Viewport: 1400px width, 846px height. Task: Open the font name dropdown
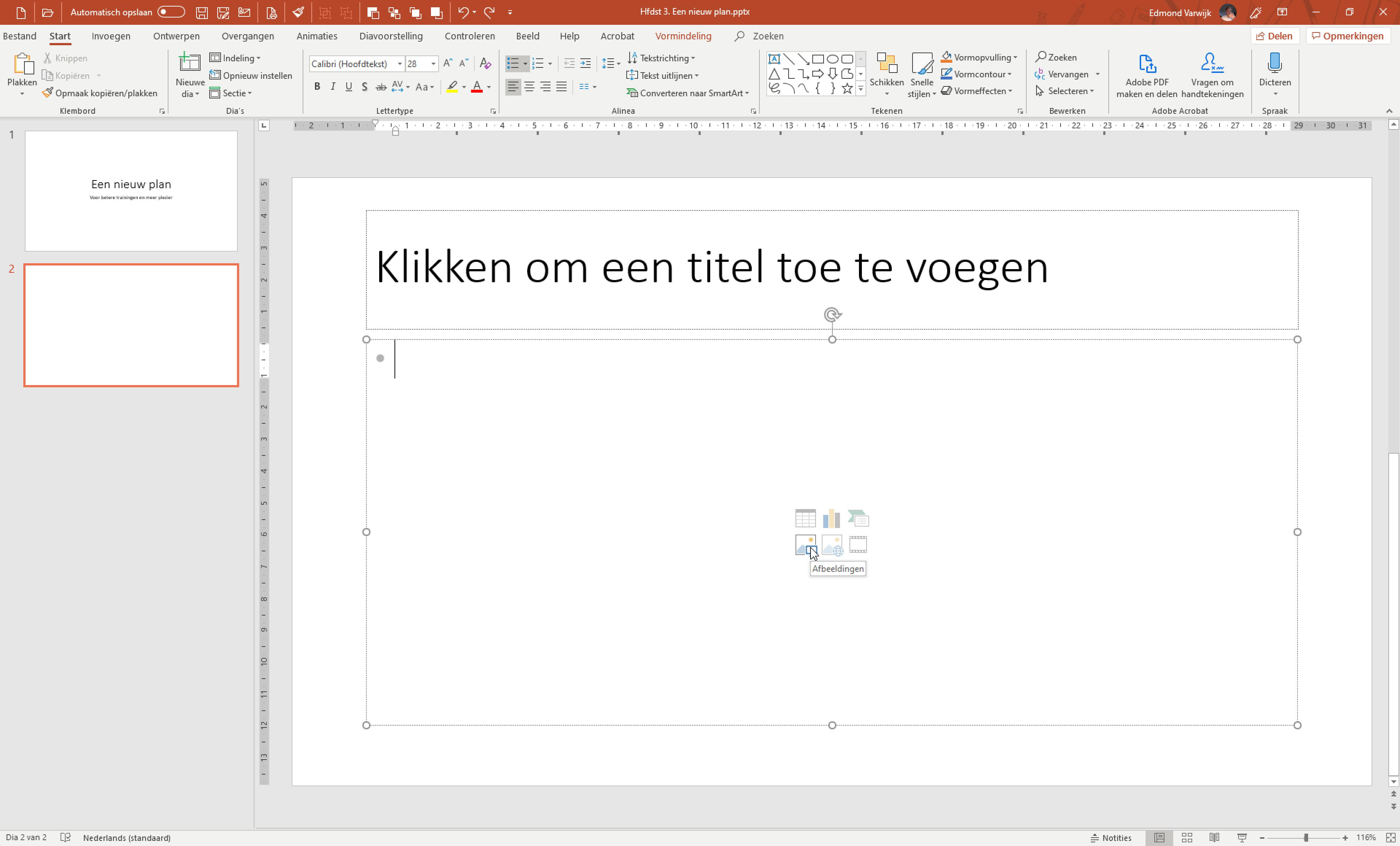(400, 64)
